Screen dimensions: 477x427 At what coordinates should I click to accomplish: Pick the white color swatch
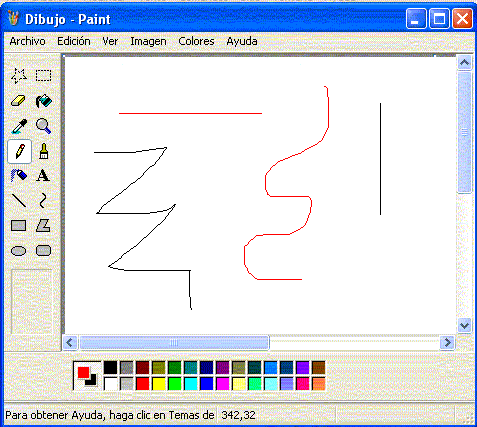click(x=110, y=384)
